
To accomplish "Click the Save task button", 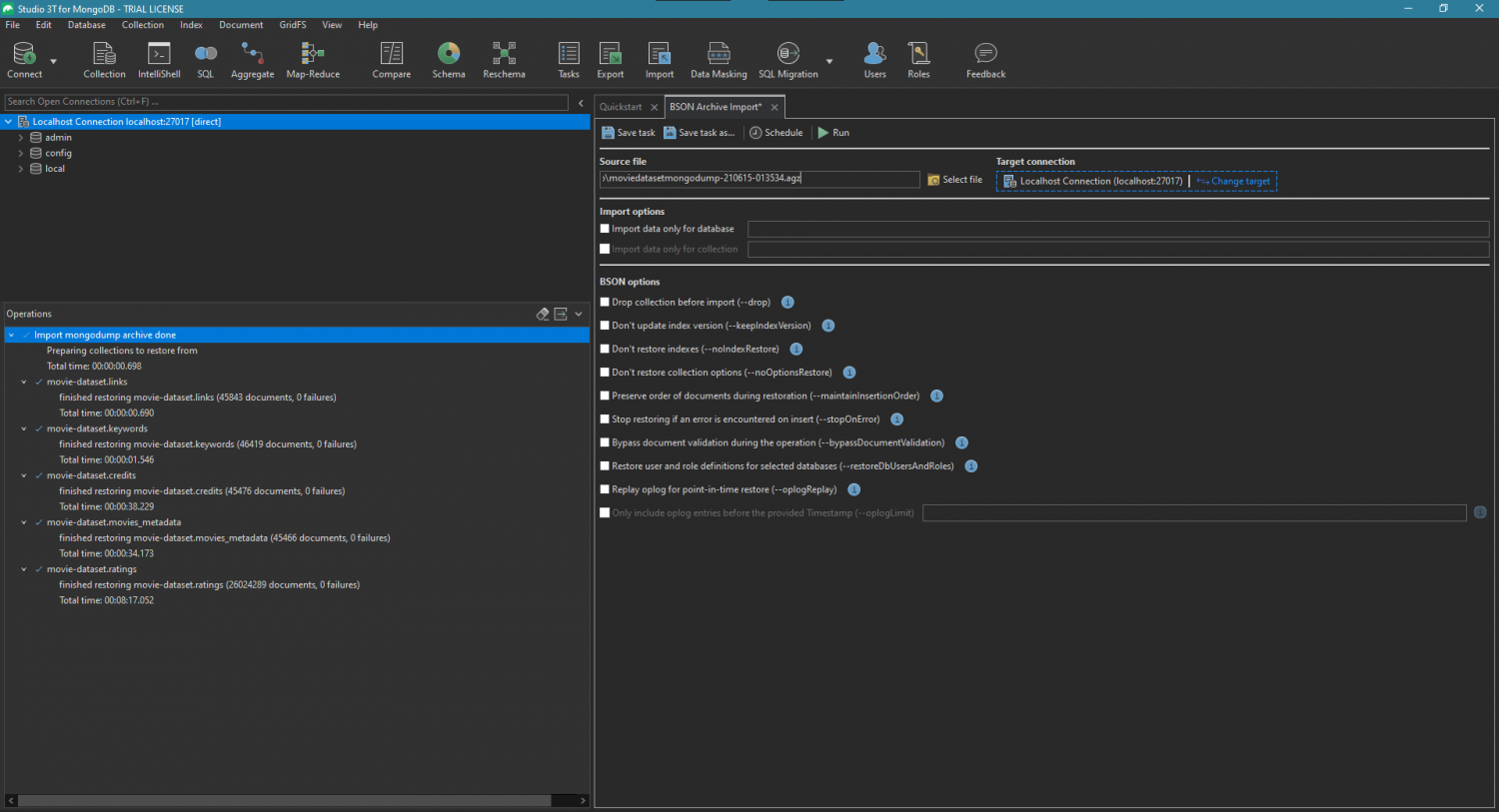I will click(x=629, y=133).
